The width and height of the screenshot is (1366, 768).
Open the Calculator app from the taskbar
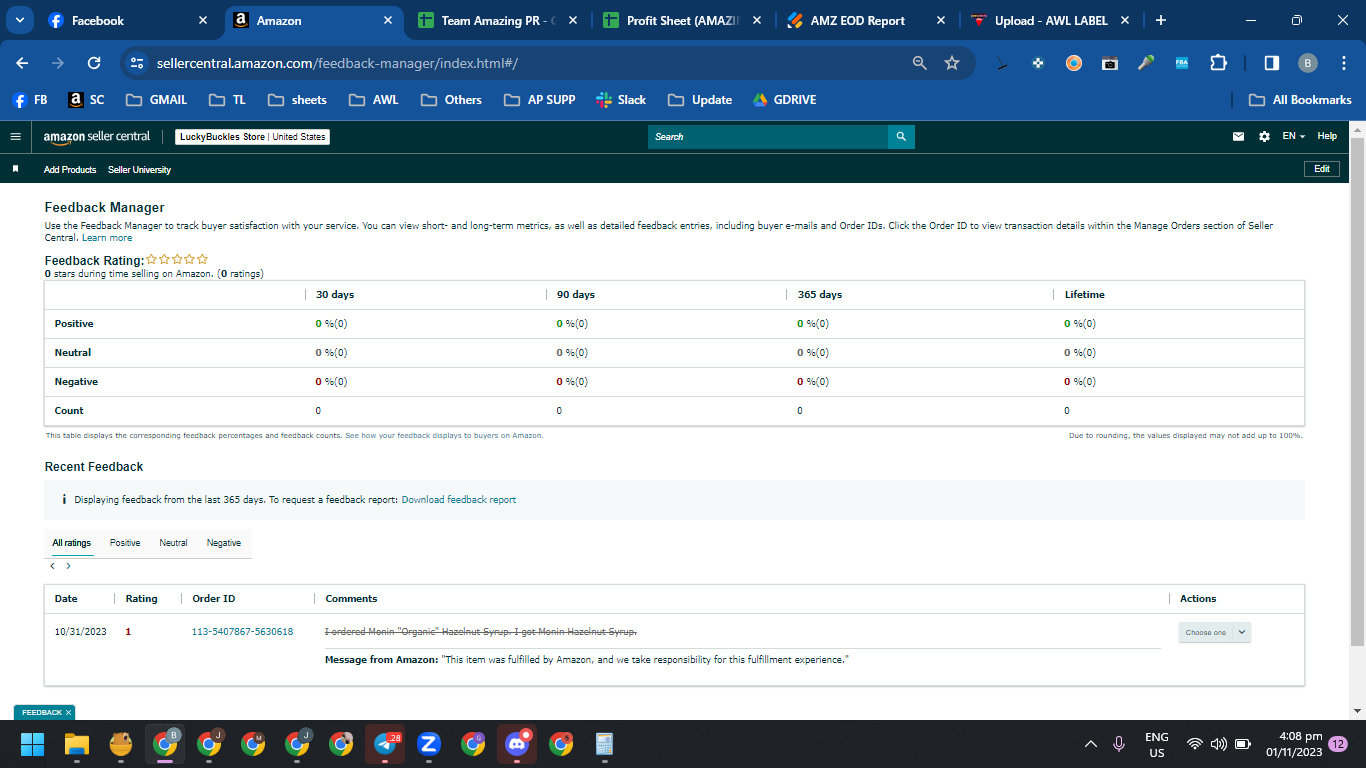coord(604,744)
